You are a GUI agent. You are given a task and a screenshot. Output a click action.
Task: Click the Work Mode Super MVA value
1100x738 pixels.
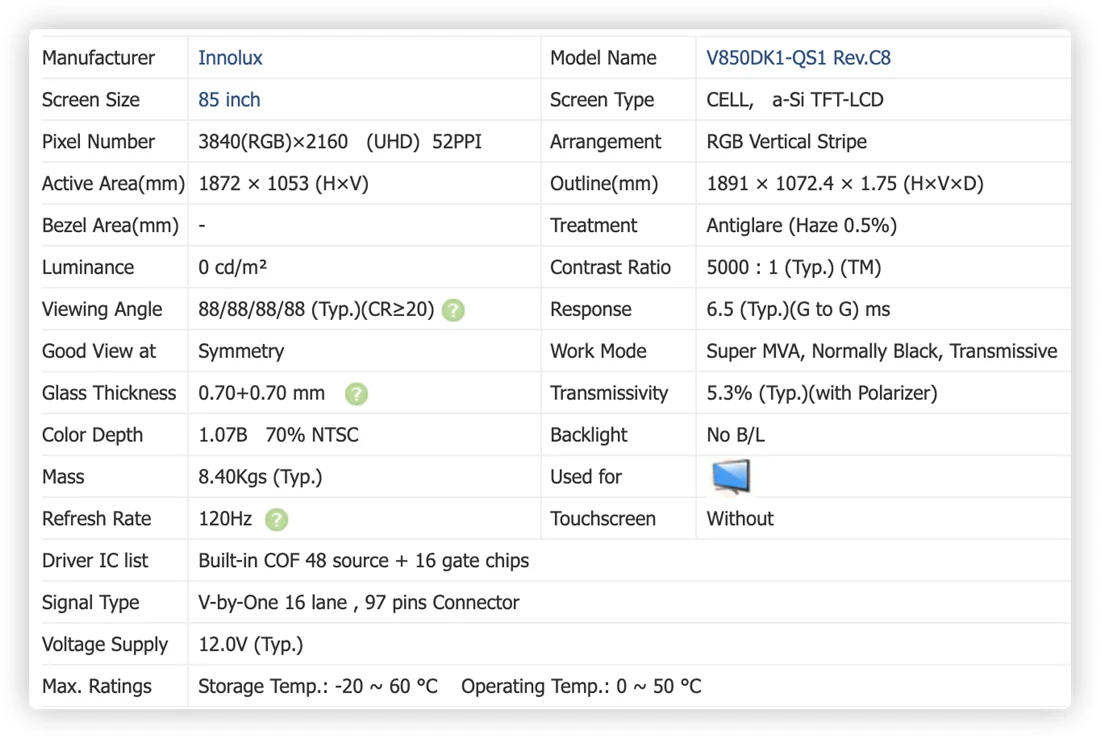(x=881, y=351)
